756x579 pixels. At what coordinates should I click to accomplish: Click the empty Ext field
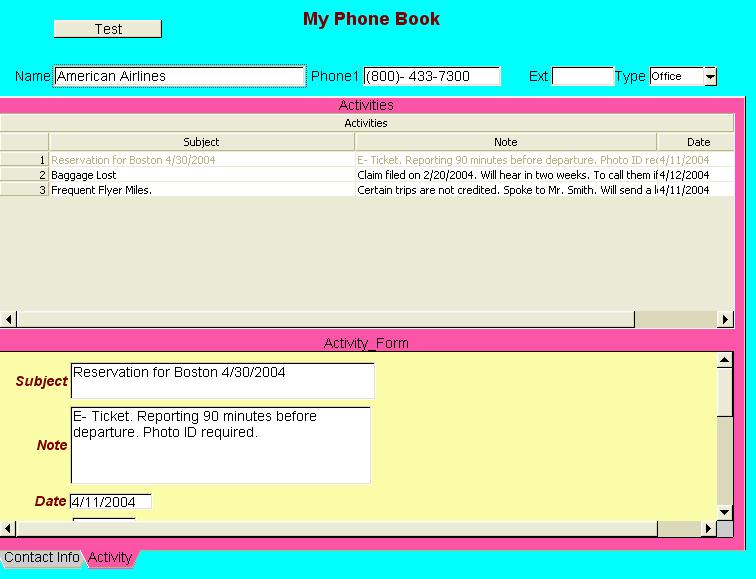582,76
